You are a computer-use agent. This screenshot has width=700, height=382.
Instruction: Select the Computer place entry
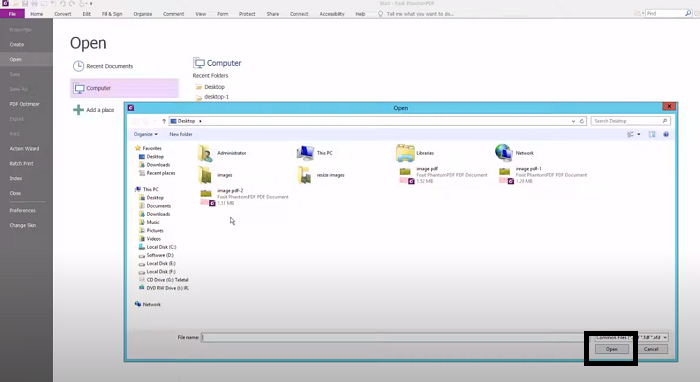tap(124, 88)
